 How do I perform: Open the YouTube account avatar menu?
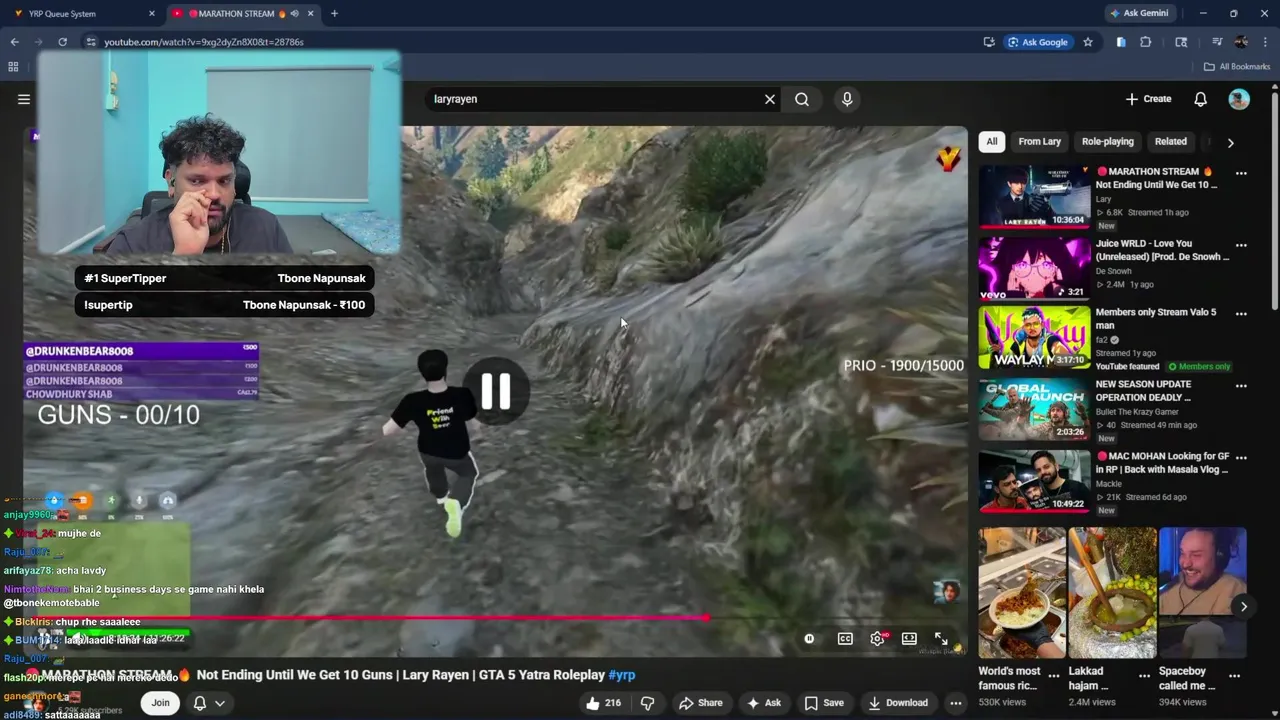[1239, 99]
